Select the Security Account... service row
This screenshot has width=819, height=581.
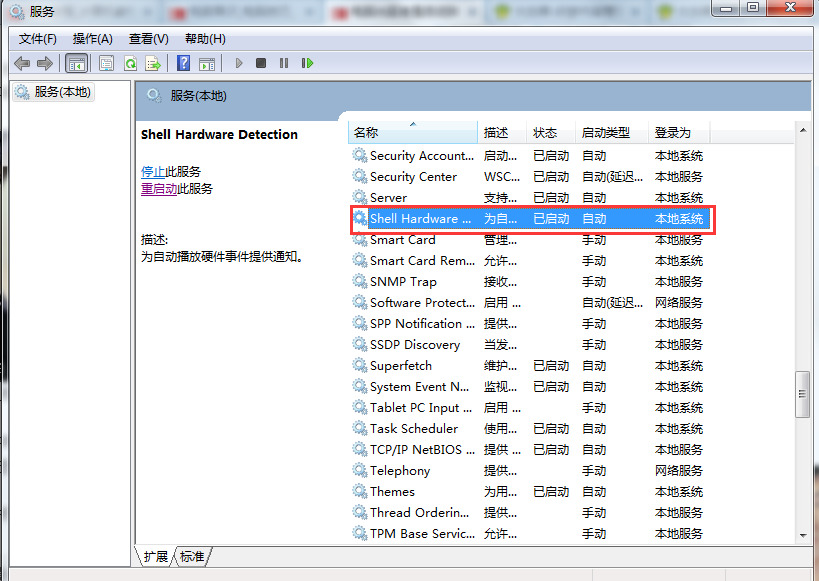click(x=529, y=155)
